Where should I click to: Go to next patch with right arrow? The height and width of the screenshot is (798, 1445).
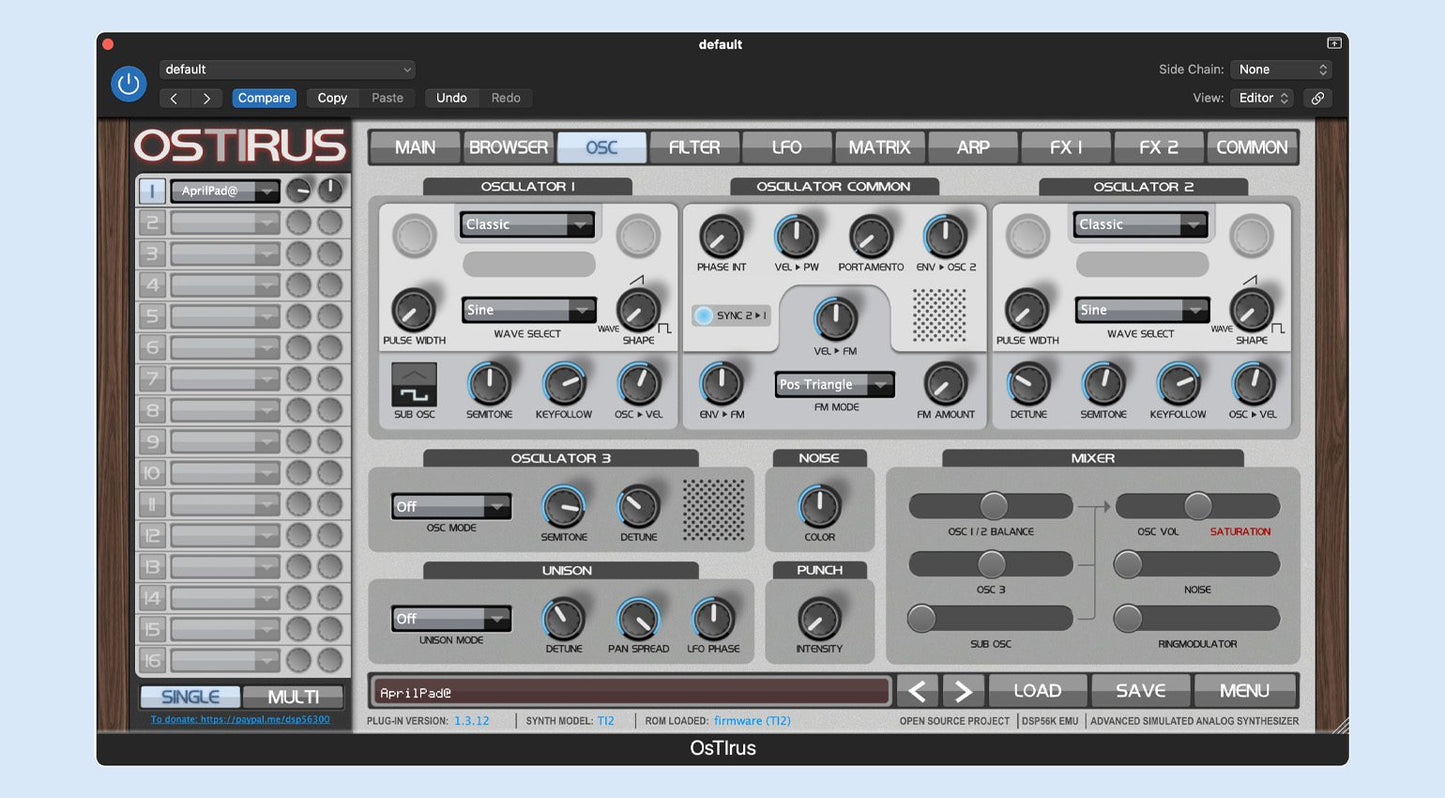tap(962, 691)
